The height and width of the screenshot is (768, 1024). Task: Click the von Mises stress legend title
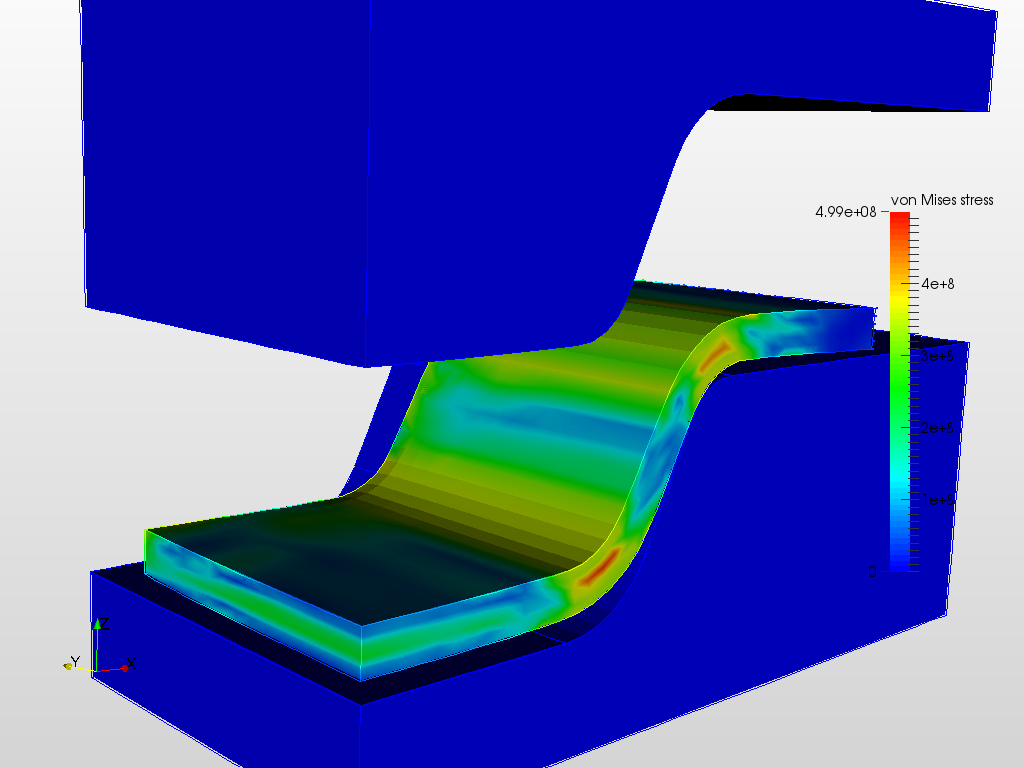[942, 200]
